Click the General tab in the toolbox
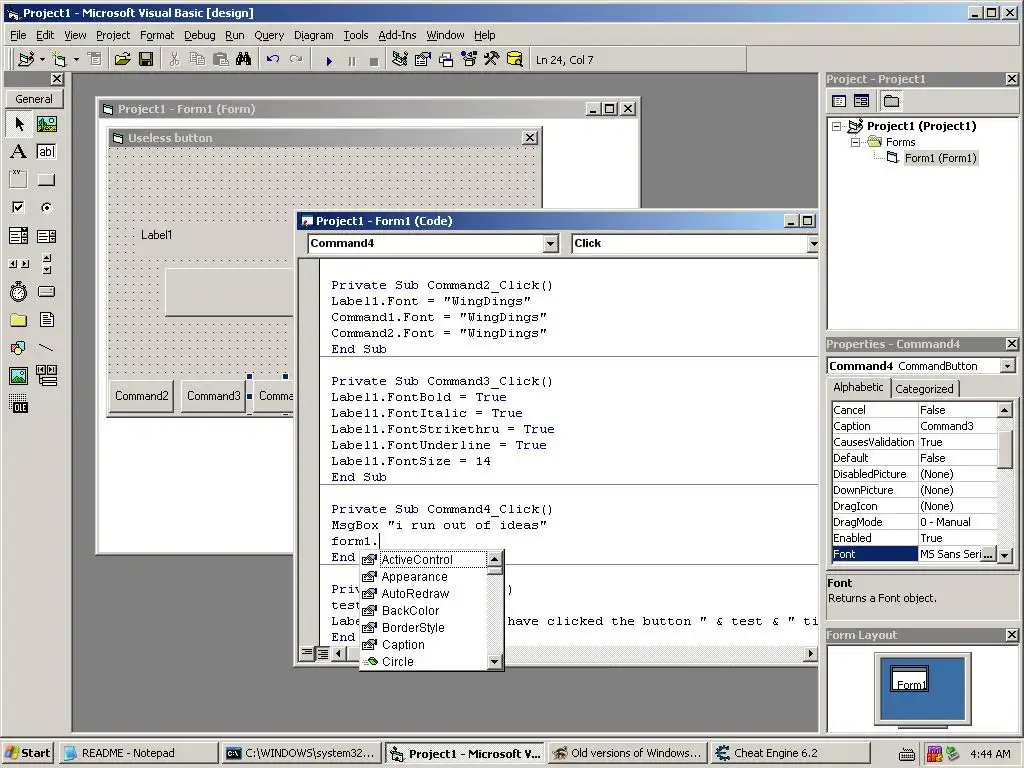Image resolution: width=1024 pixels, height=768 pixels. (34, 99)
